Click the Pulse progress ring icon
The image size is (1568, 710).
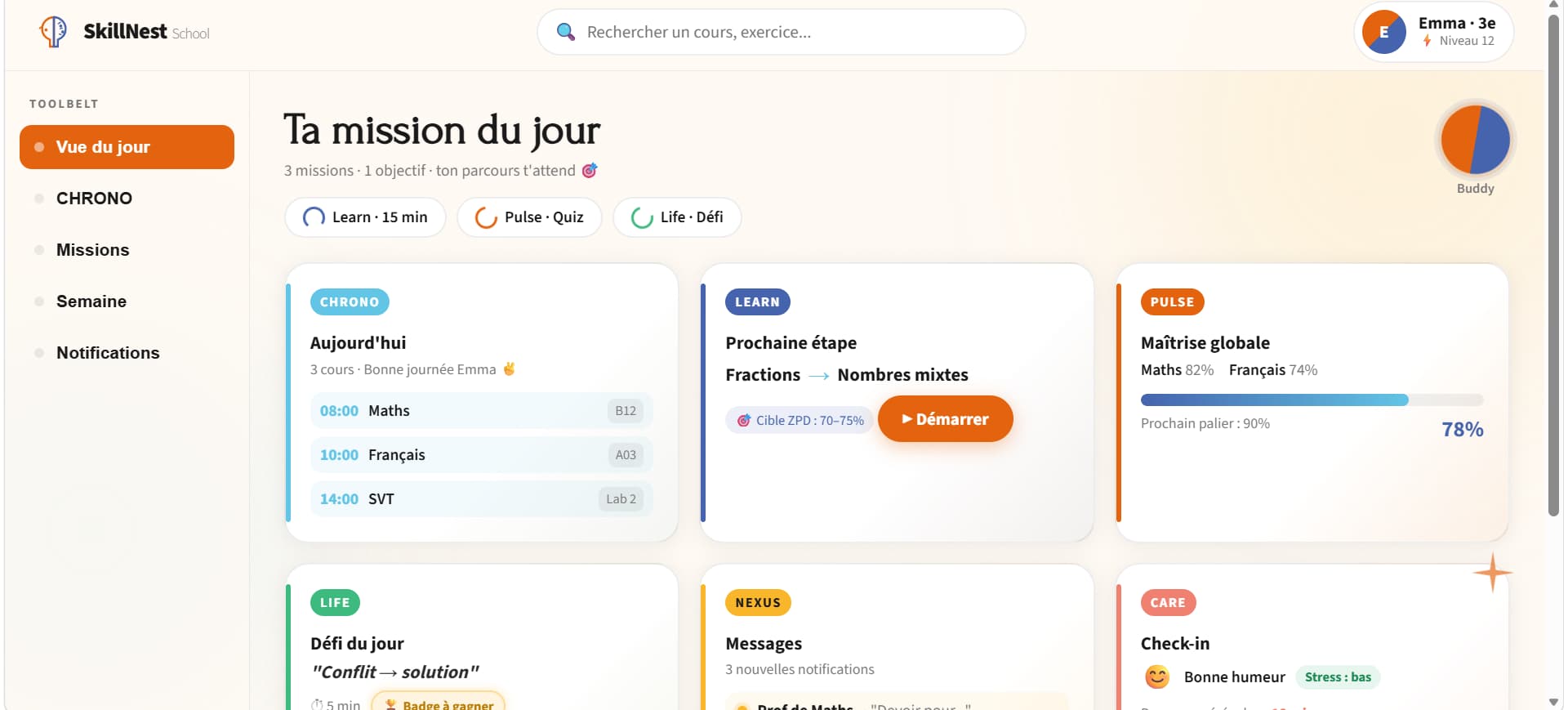click(487, 217)
